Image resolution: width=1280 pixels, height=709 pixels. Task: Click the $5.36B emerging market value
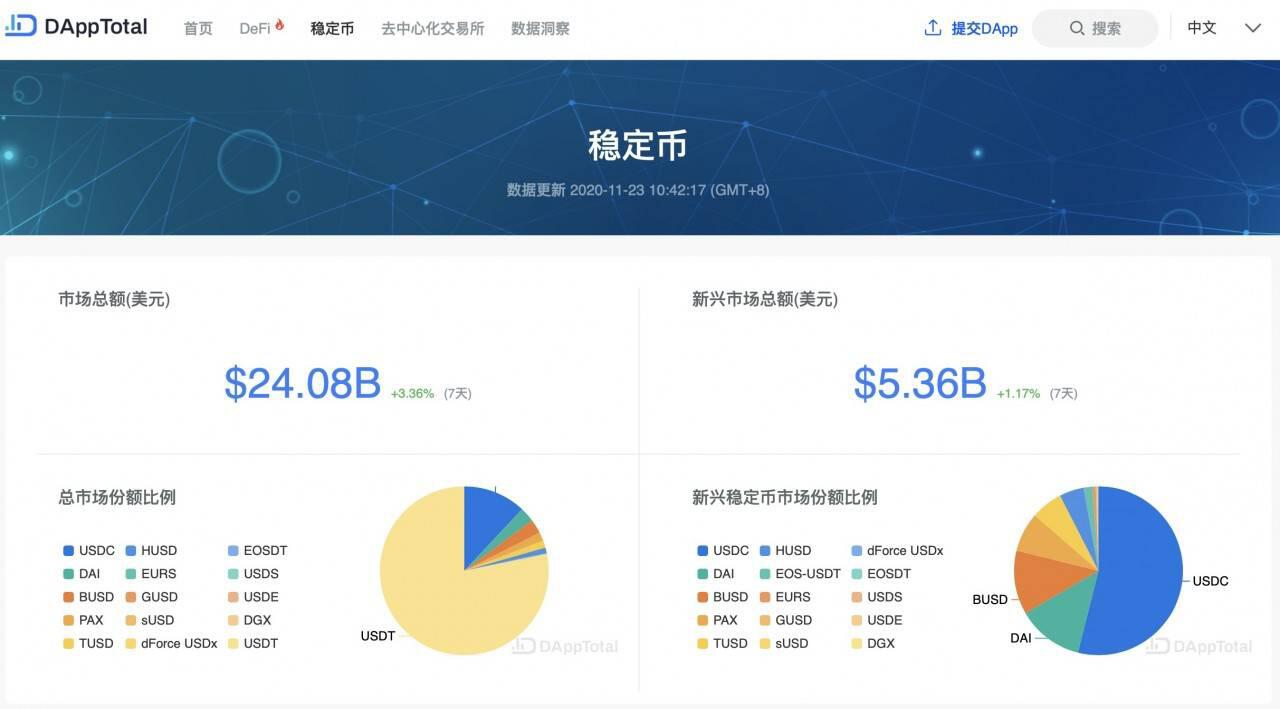[920, 383]
